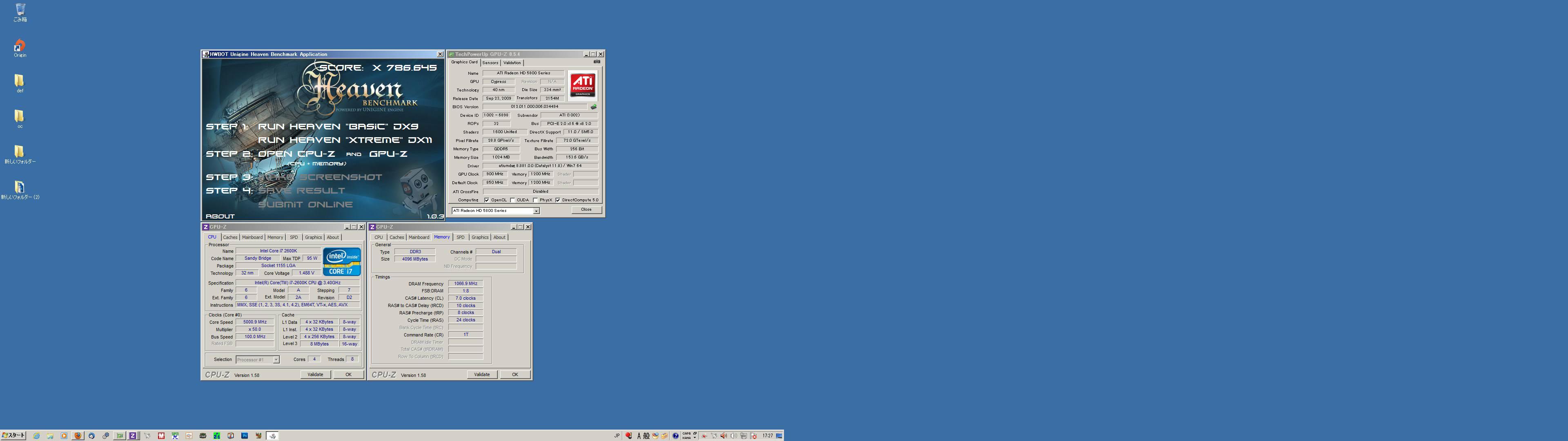
Task: Open the SPD tab in right CPU-Z window
Action: point(460,238)
